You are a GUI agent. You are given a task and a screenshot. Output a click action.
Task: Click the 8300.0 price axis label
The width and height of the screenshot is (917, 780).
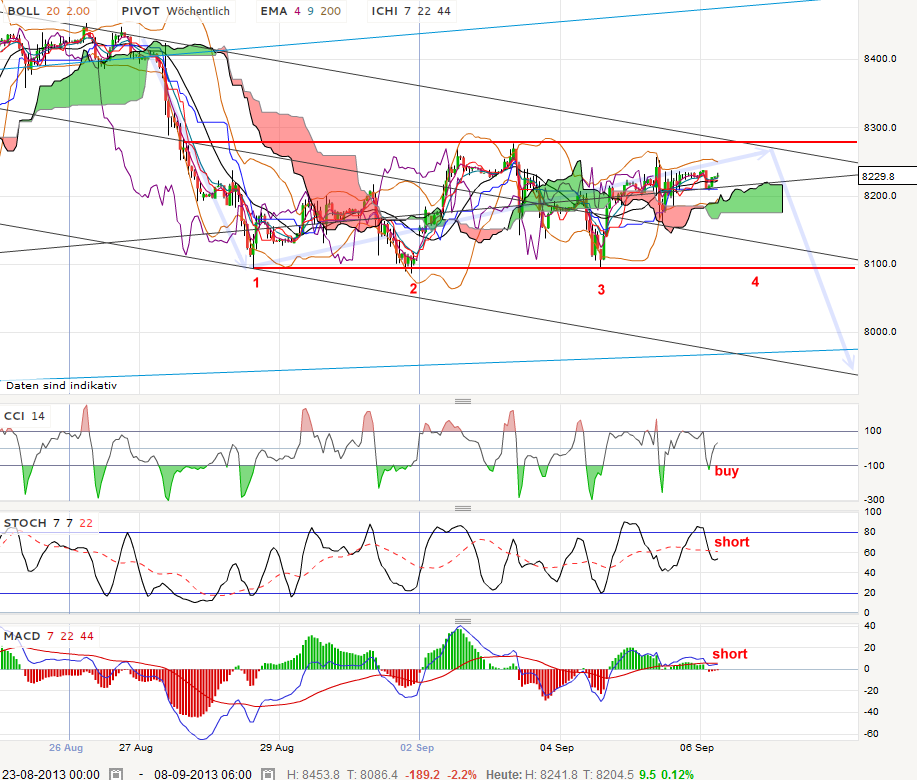point(880,127)
